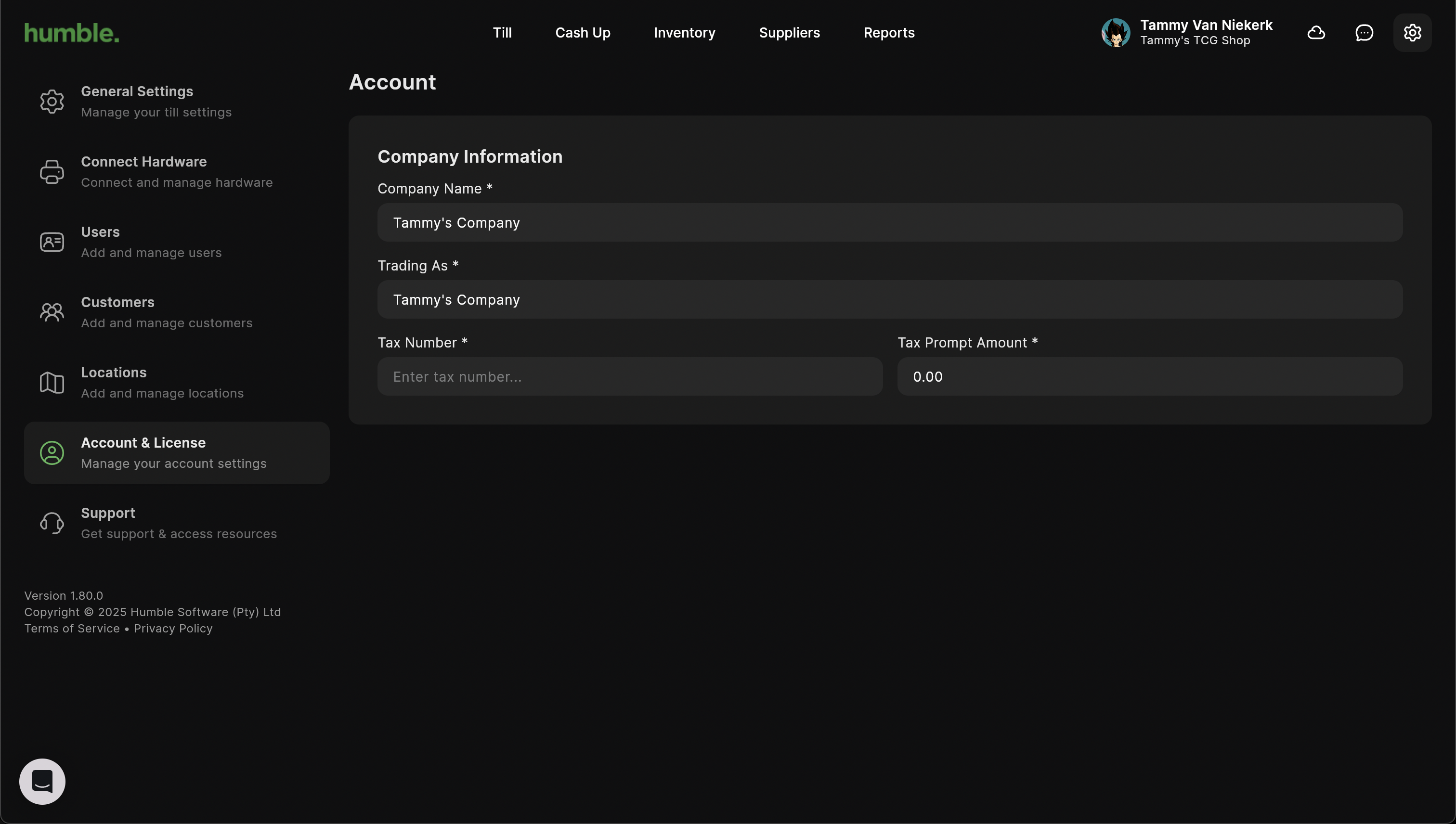Open the Inventory section

pos(684,33)
